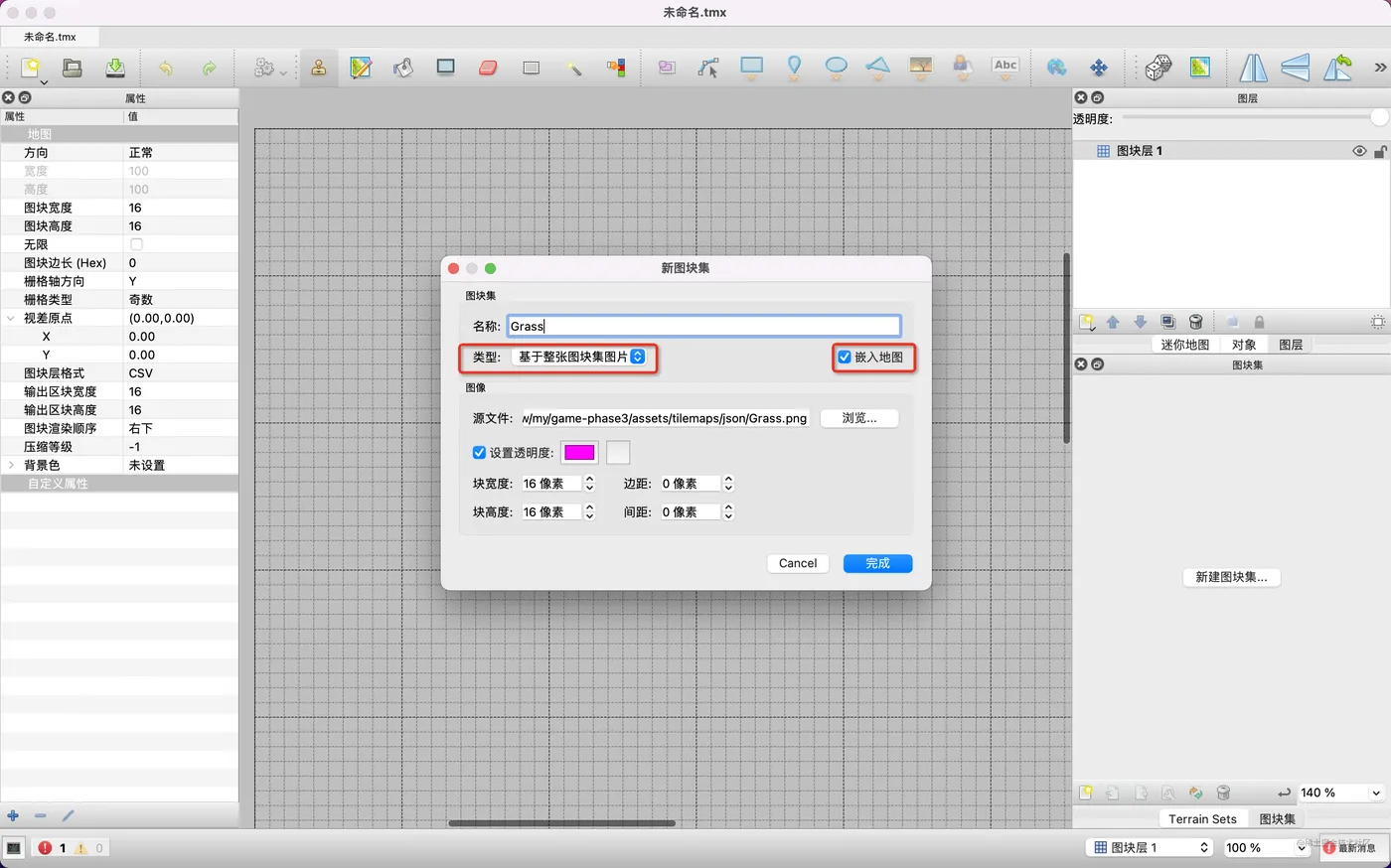This screenshot has width=1391, height=868.
Task: Select the Magic Wand tool
Action: [573, 68]
